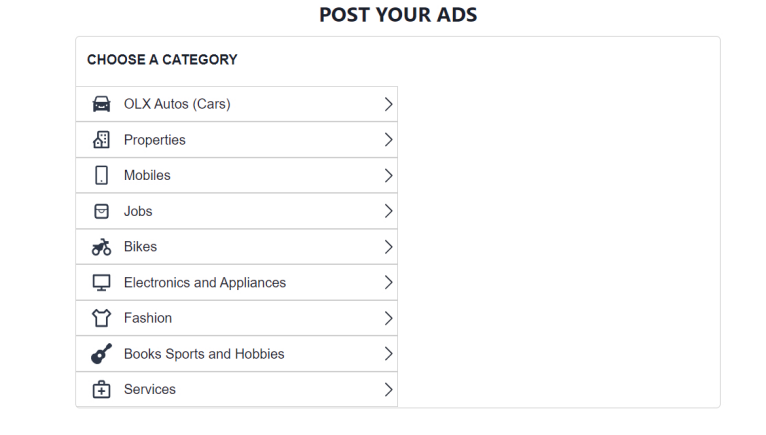Click the briefcase icon beside Jobs
Image resolution: width=766 pixels, height=435 pixels.
coord(102,211)
